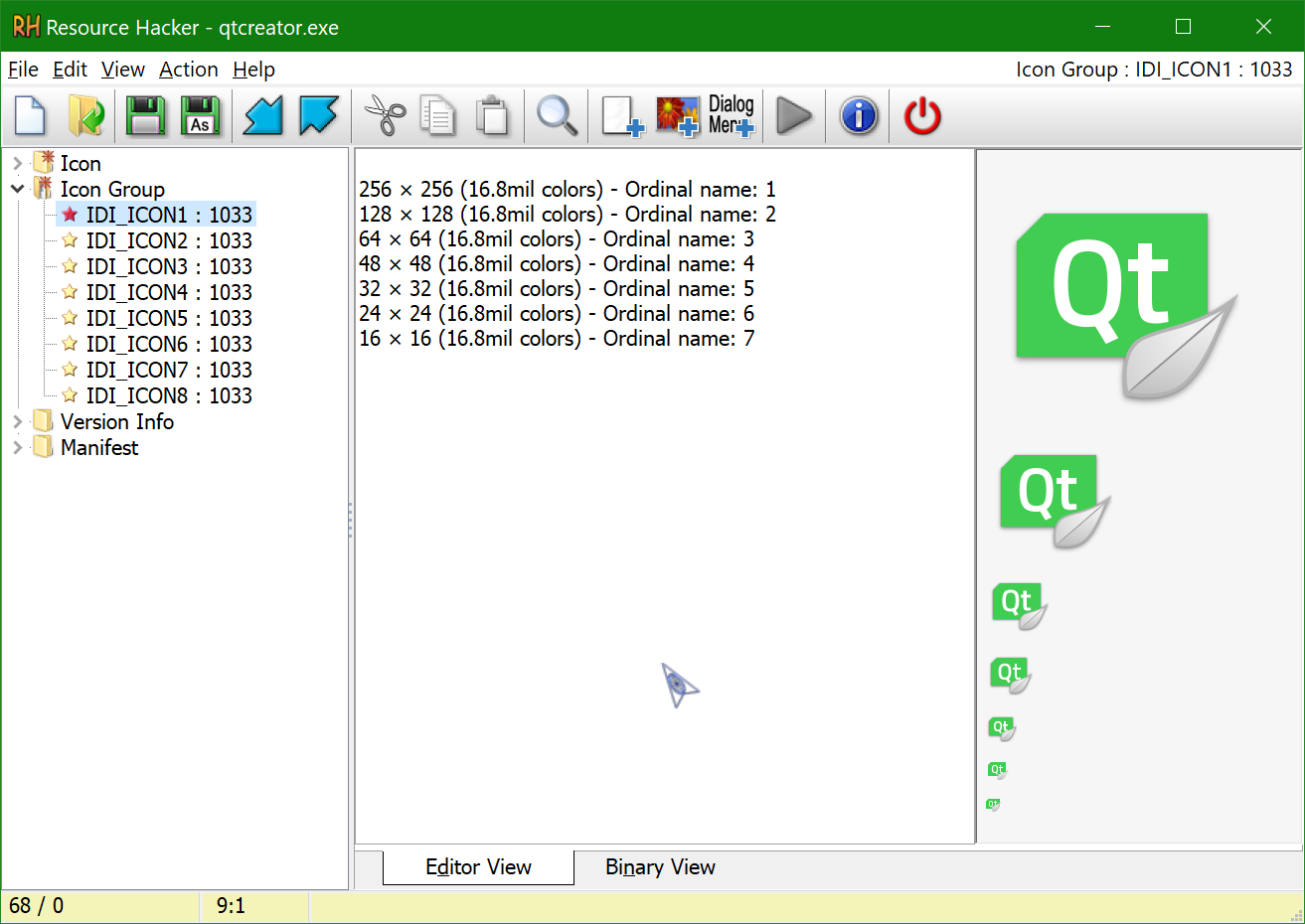The width and height of the screenshot is (1305, 924).
Task: Click the red power exit icon
Action: click(922, 116)
